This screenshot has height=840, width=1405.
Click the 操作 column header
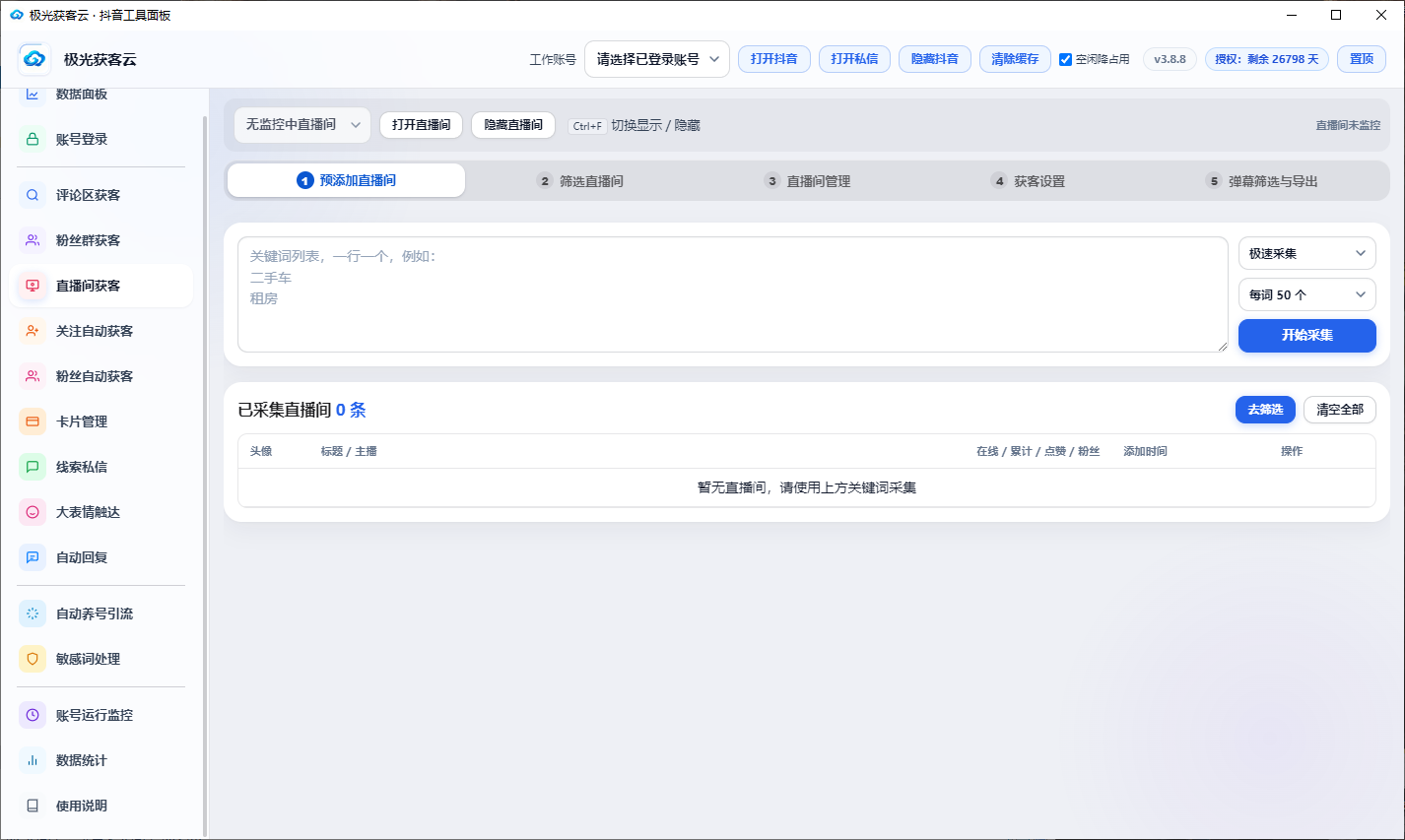[1292, 451]
